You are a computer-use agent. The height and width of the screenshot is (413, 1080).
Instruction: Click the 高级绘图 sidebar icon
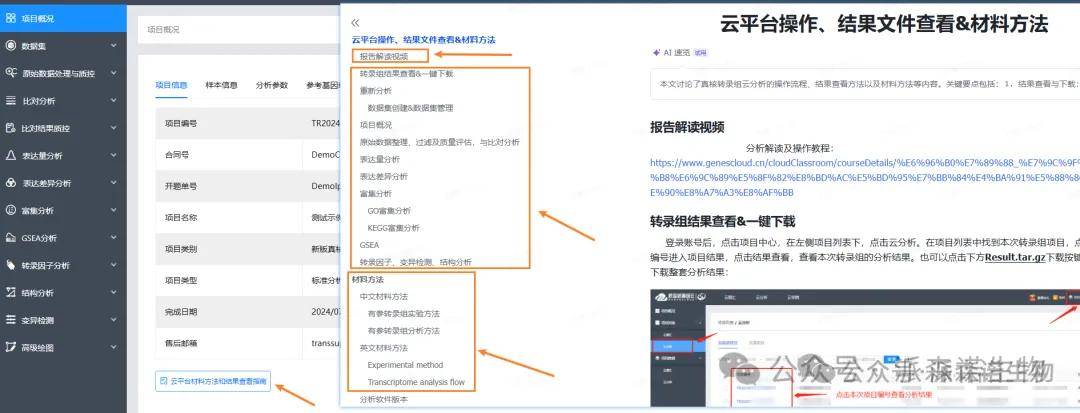[11, 348]
